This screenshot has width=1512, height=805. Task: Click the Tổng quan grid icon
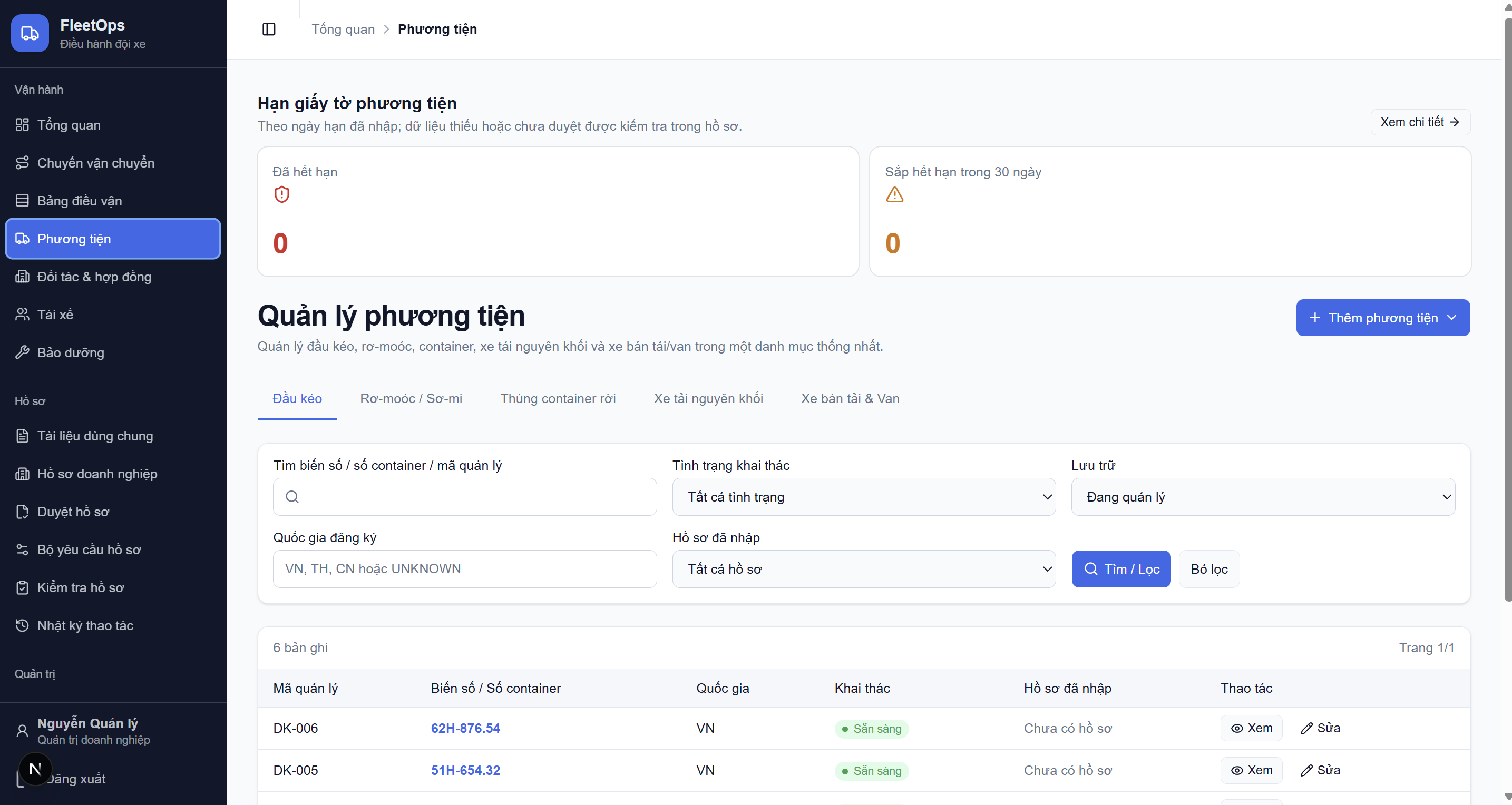(22, 125)
